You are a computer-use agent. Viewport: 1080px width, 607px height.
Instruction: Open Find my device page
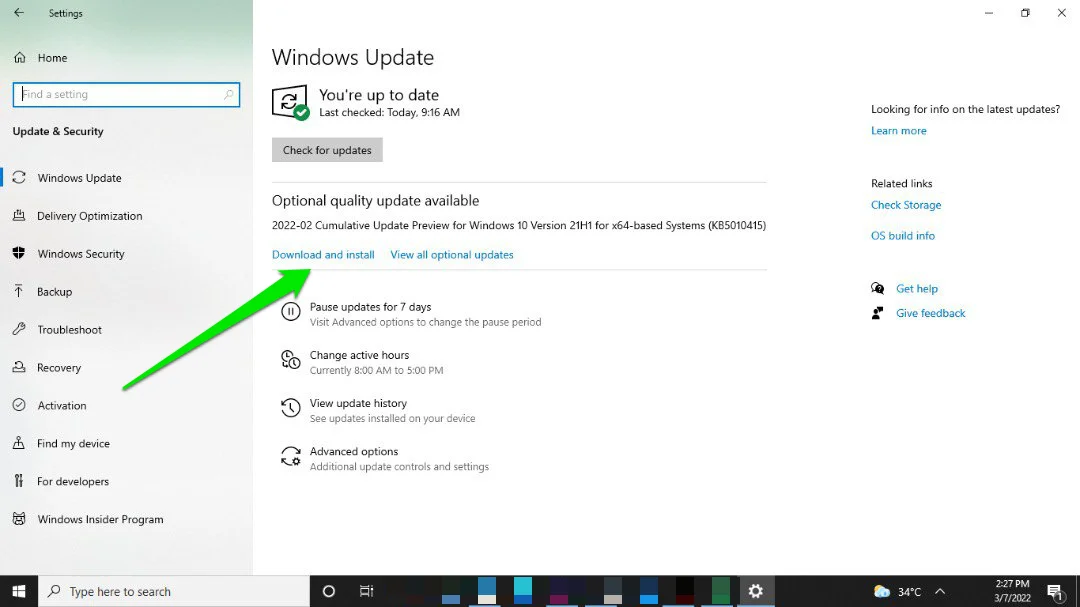[x=73, y=443]
